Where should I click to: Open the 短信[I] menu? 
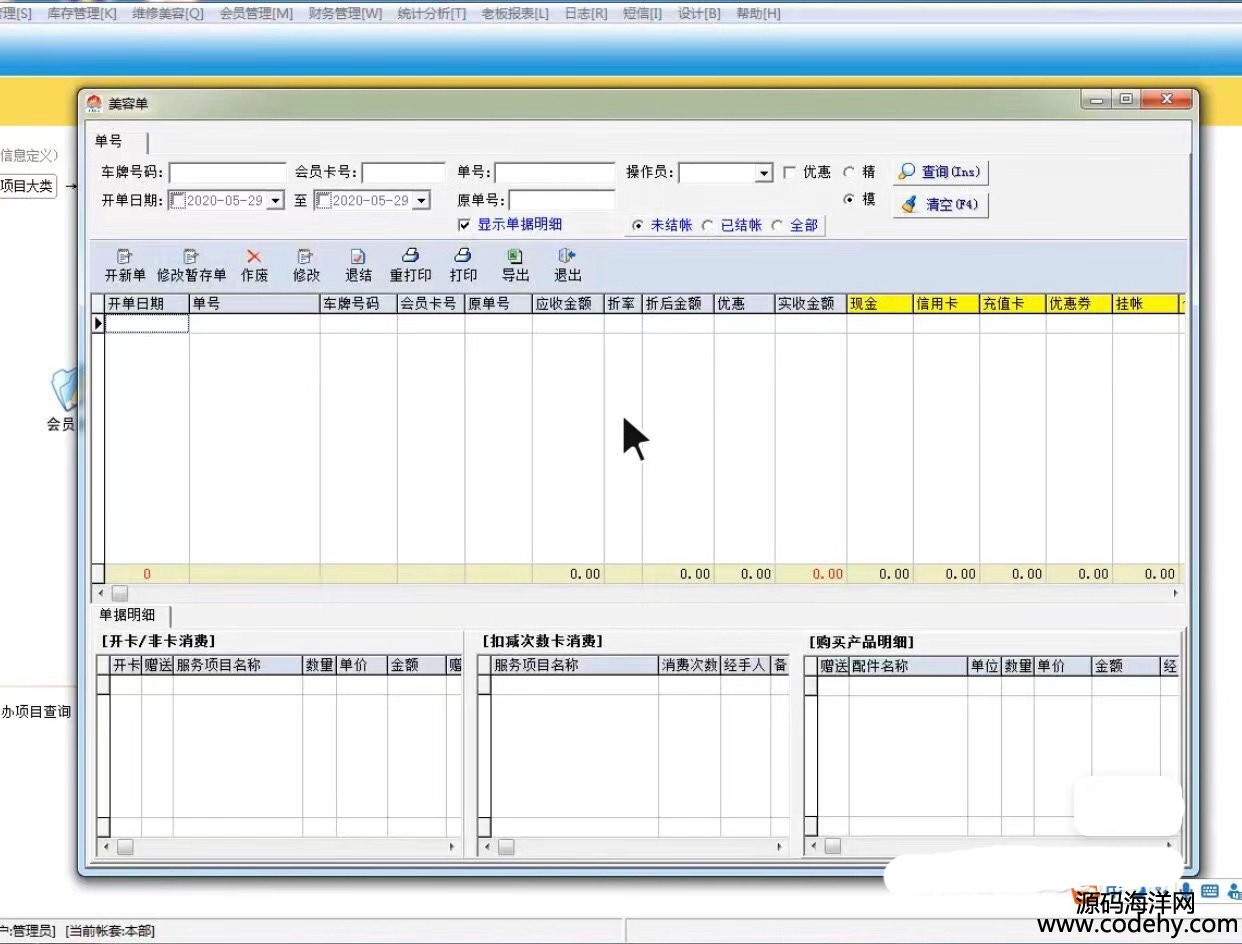643,14
